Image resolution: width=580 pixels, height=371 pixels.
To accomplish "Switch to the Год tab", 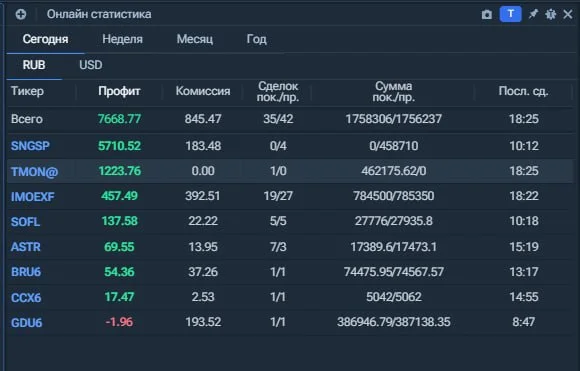I will tap(257, 39).
